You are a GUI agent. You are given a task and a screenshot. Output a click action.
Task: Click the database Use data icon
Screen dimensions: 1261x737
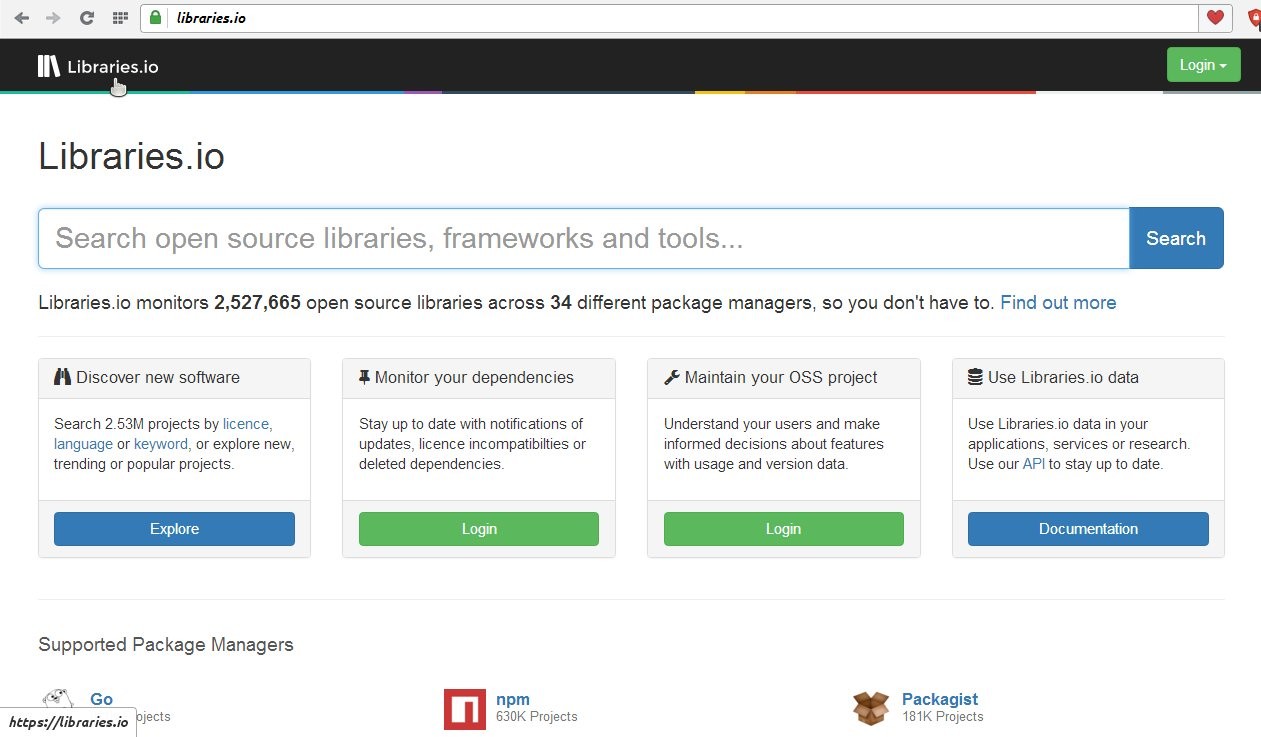(975, 377)
